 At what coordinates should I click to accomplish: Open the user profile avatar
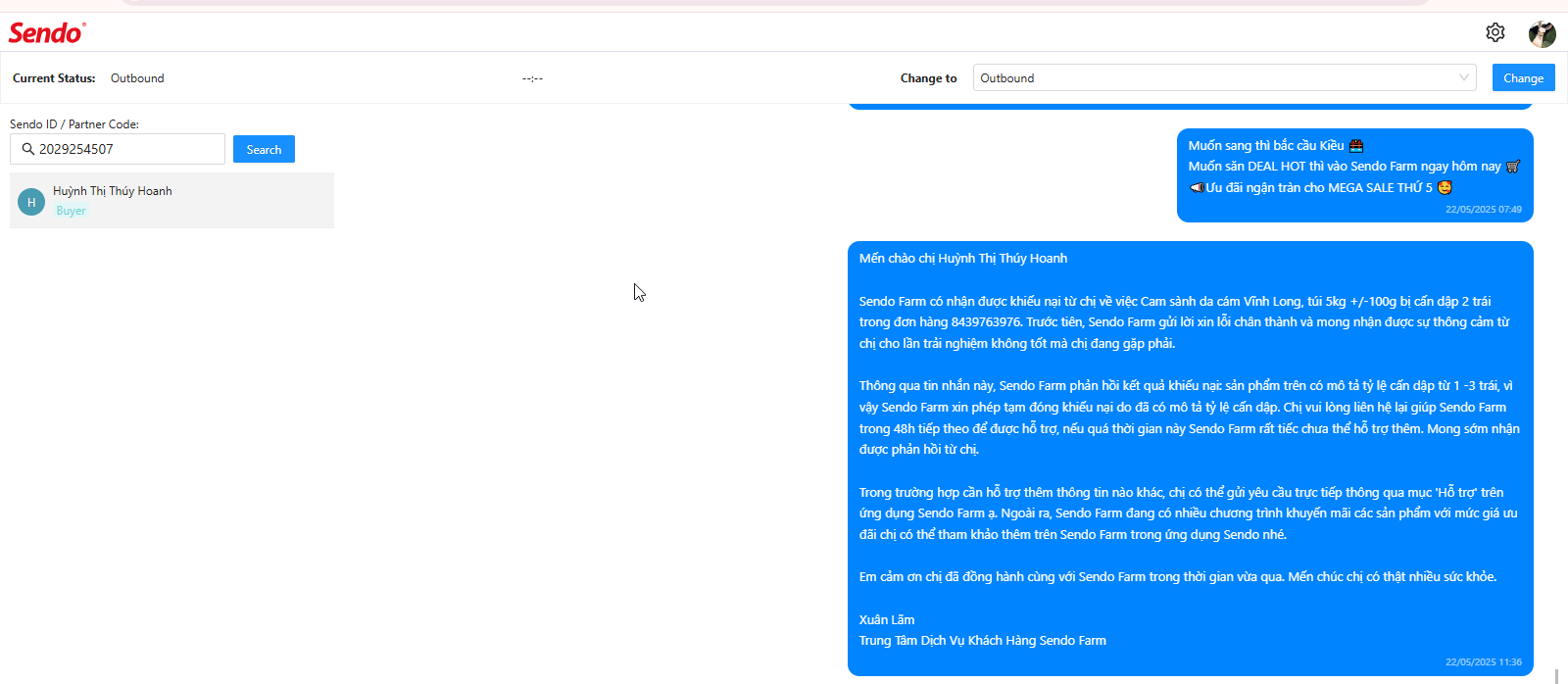(1543, 33)
